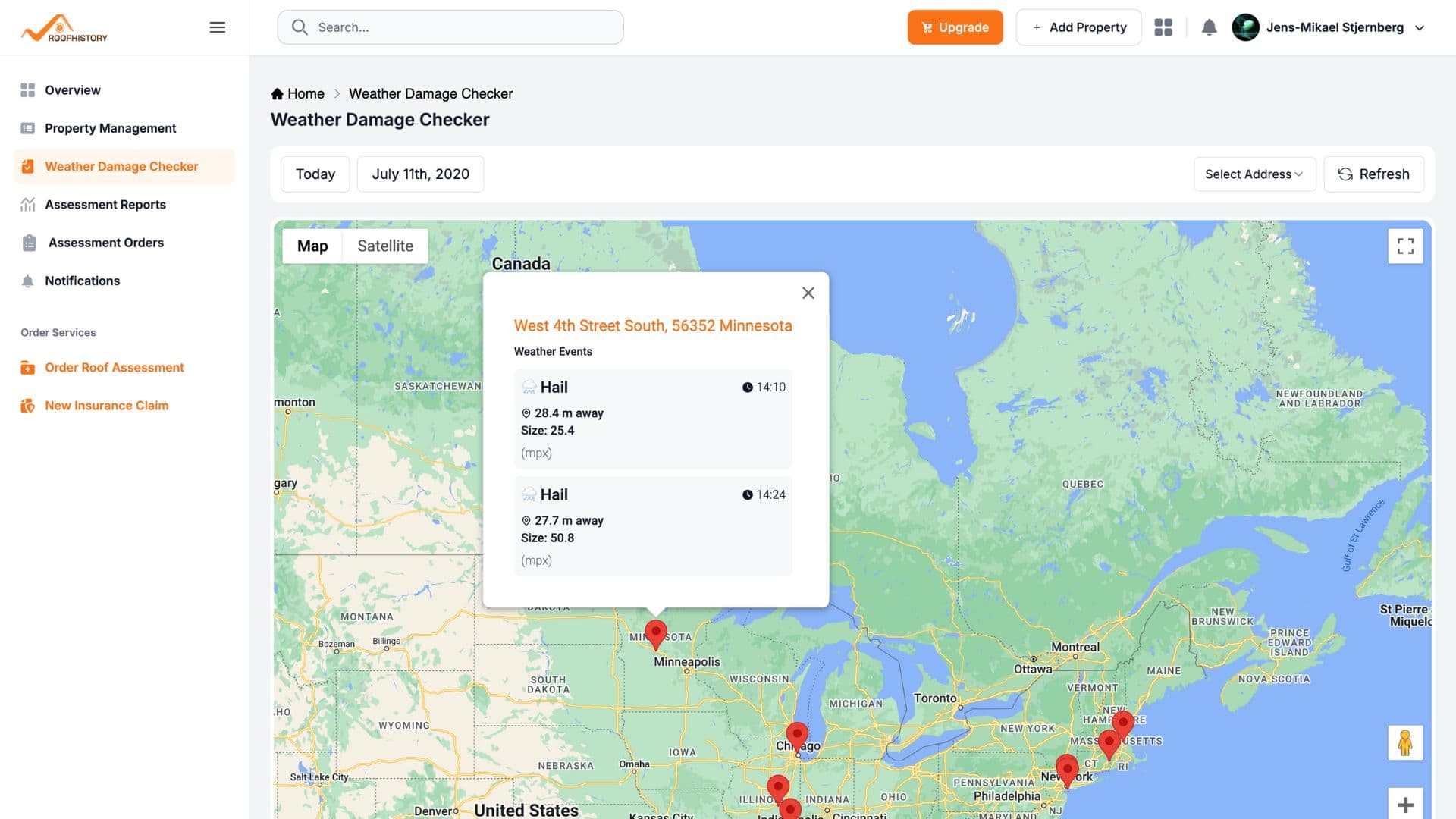The image size is (1456, 819).
Task: Click the Street View pegman icon
Action: click(x=1405, y=742)
